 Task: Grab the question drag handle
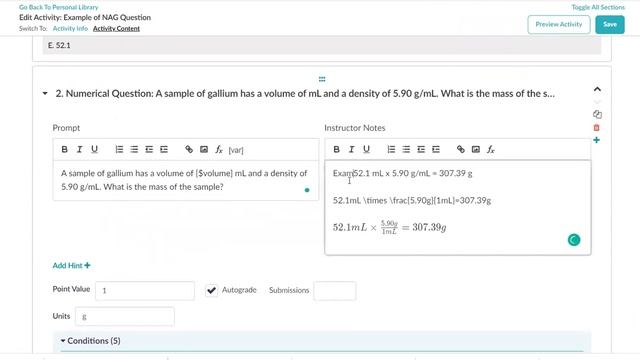coord(322,79)
